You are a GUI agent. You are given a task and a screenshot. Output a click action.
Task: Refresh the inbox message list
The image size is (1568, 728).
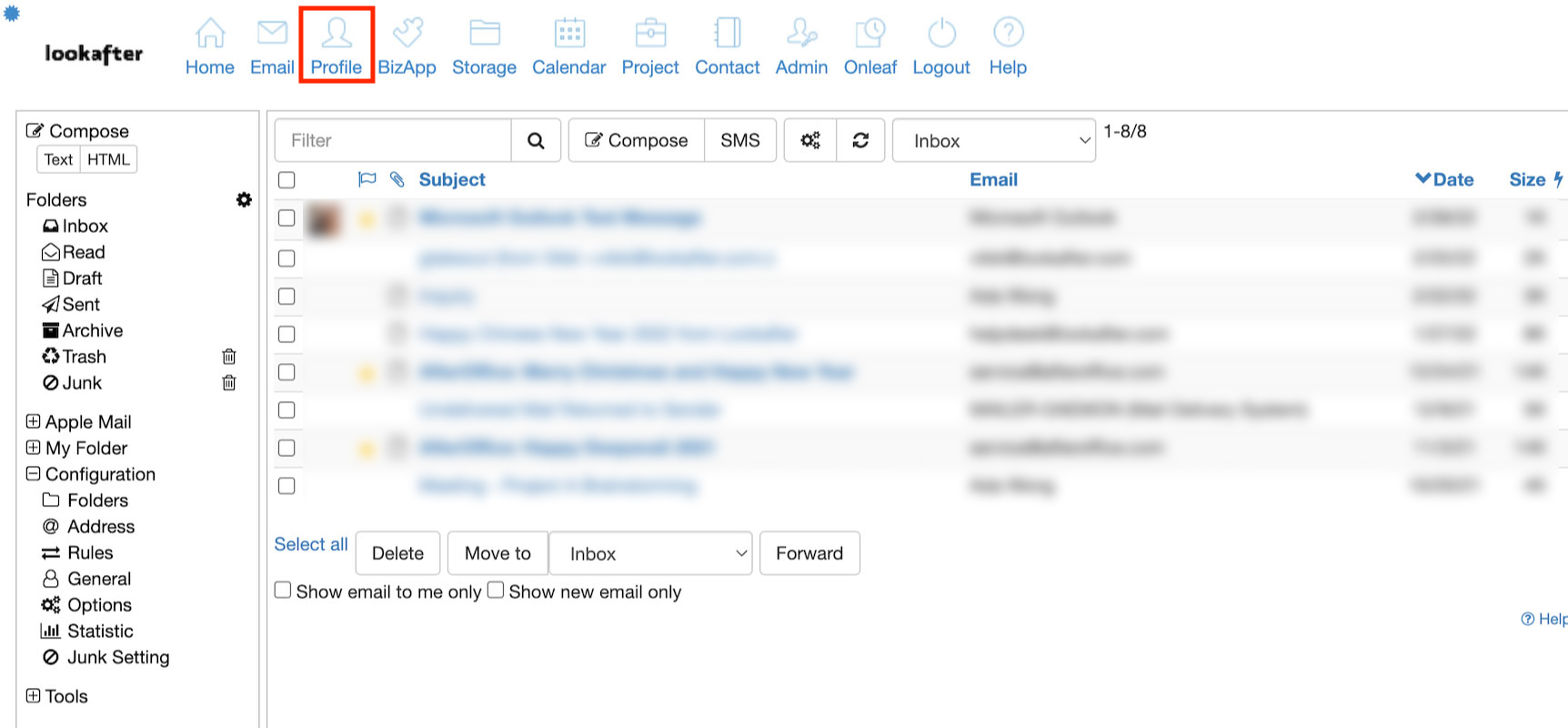[x=860, y=141]
